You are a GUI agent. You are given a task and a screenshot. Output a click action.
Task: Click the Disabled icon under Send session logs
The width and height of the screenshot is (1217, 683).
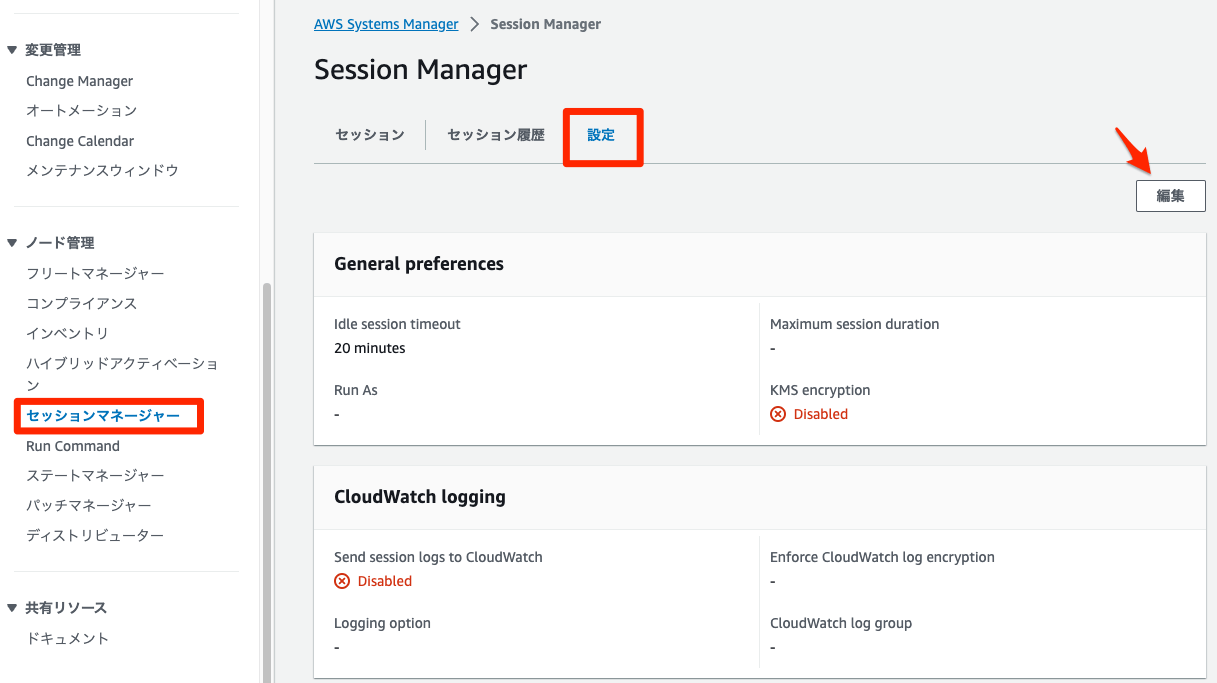pos(342,580)
